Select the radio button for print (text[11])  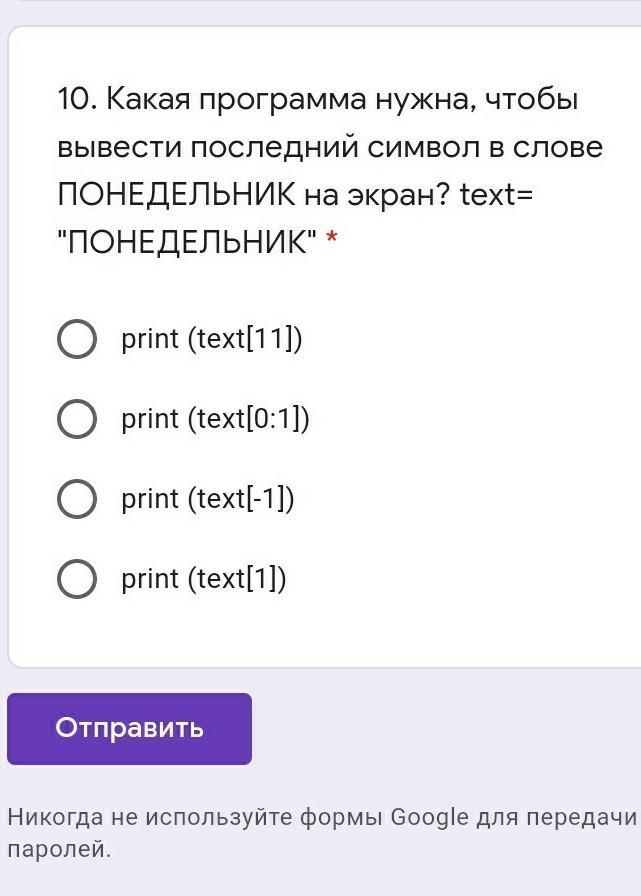(77, 339)
